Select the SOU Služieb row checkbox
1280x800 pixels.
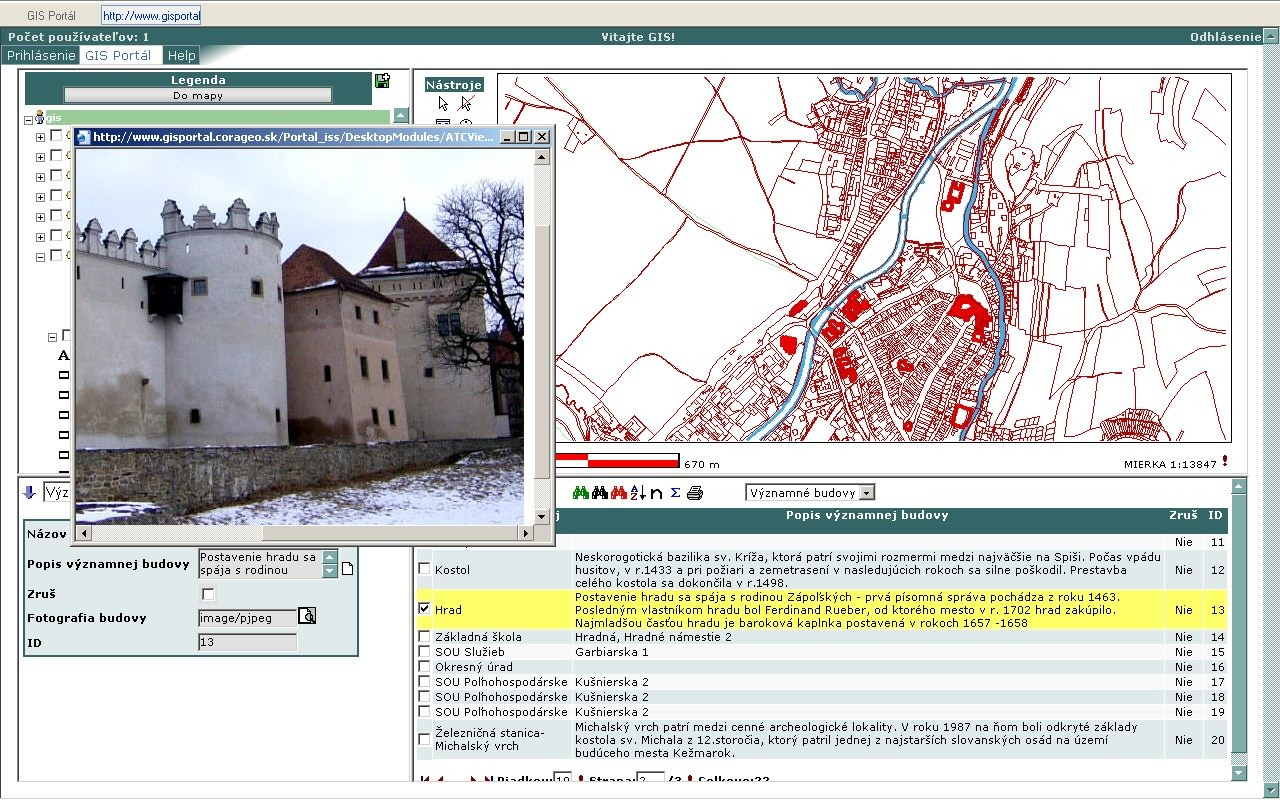425,651
